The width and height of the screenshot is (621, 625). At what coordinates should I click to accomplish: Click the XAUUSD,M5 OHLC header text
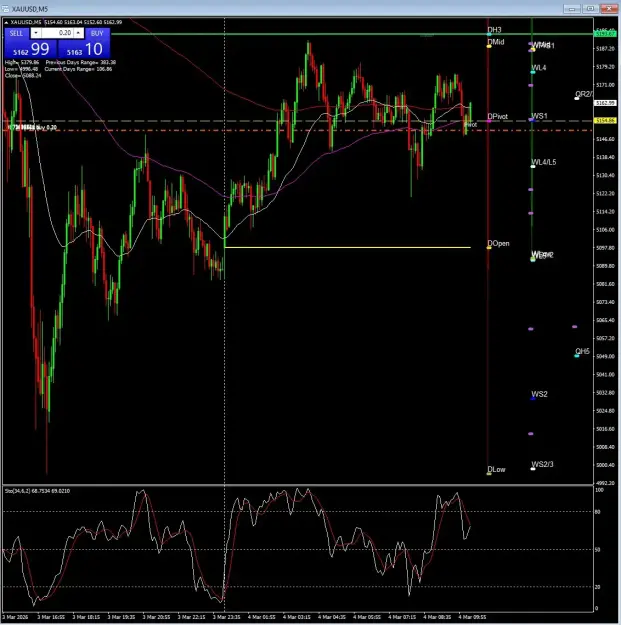(x=66, y=22)
